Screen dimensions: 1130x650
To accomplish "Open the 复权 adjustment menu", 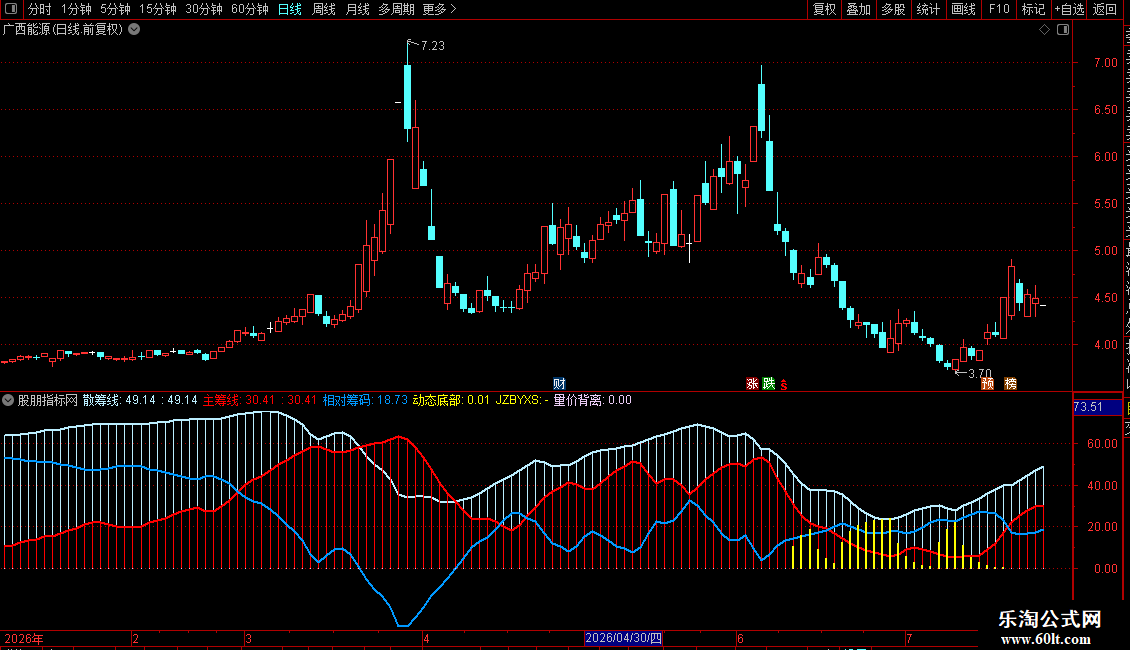I will pyautogui.click(x=824, y=9).
